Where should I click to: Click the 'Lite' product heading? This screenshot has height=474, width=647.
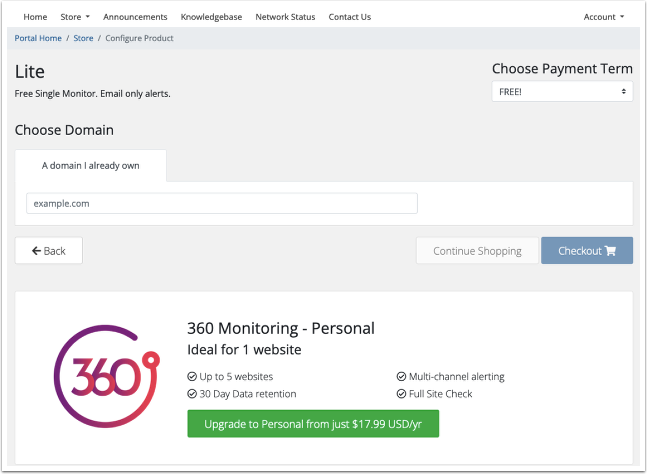(30, 71)
